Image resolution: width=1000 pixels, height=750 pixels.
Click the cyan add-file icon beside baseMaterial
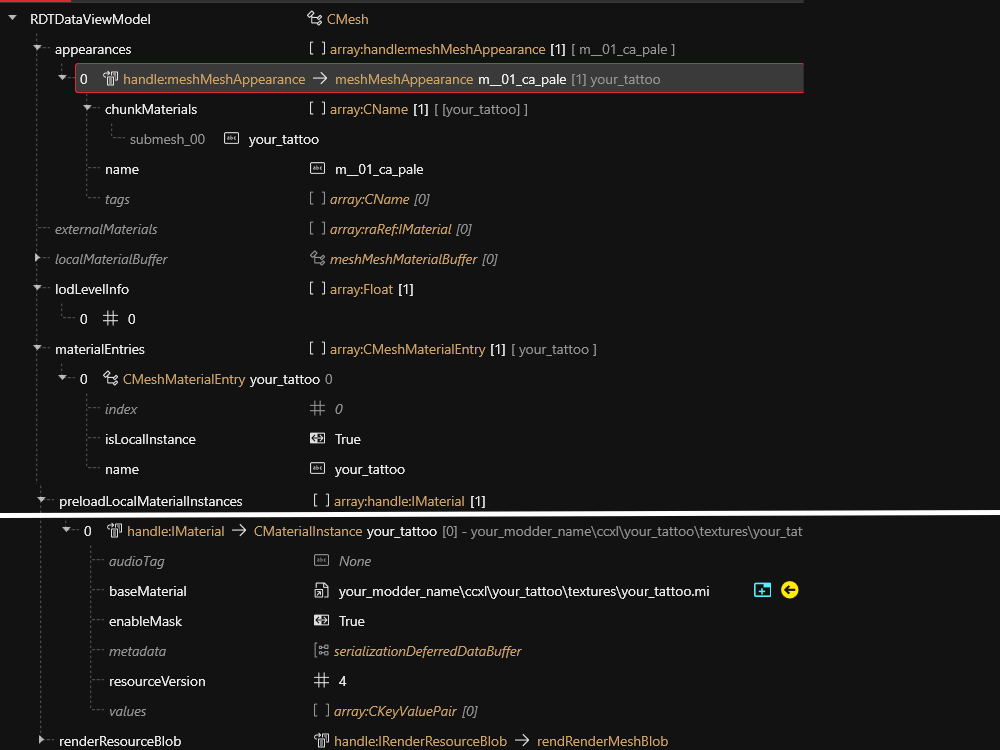point(762,591)
